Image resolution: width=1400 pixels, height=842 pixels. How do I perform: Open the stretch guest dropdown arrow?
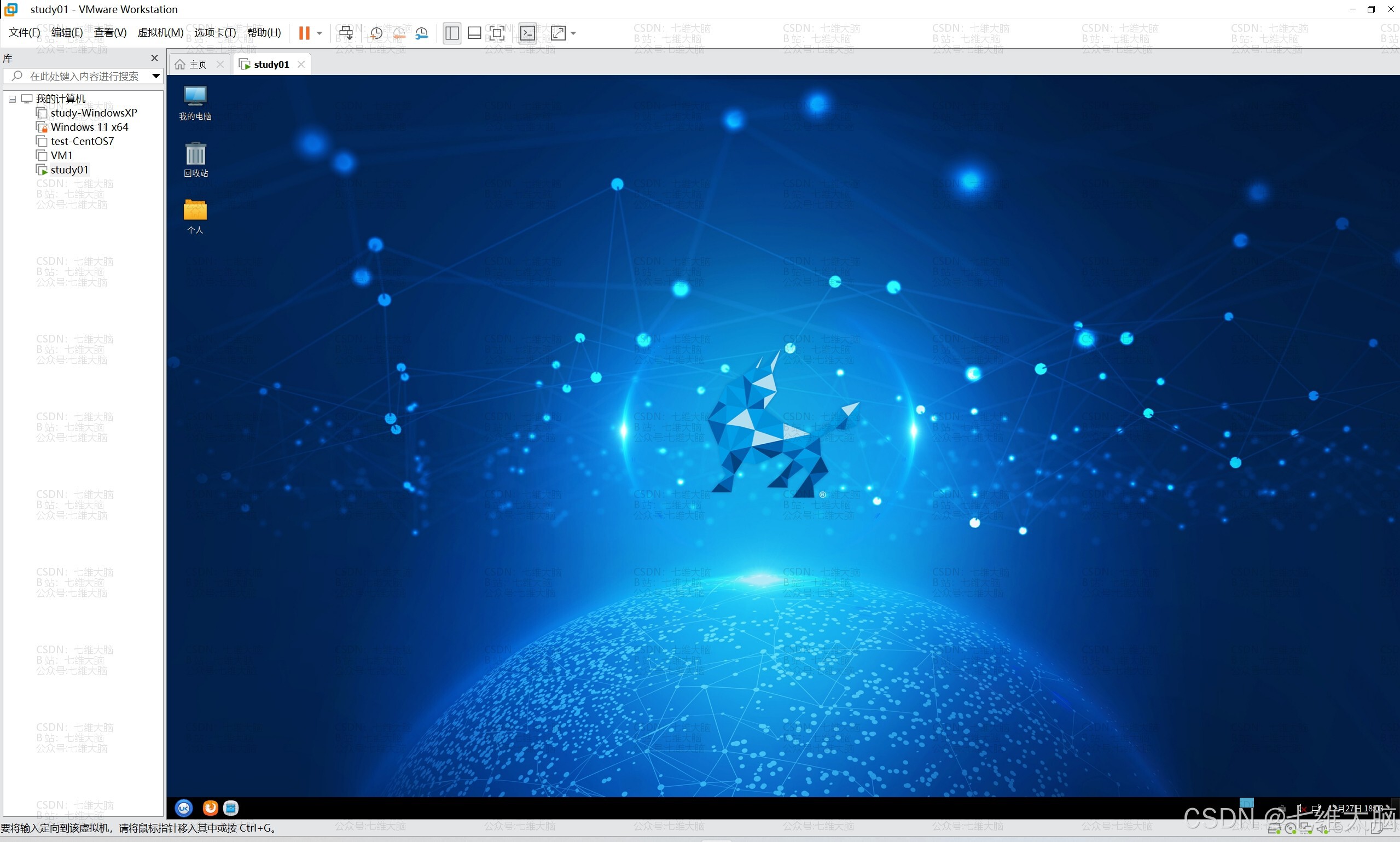tap(573, 33)
